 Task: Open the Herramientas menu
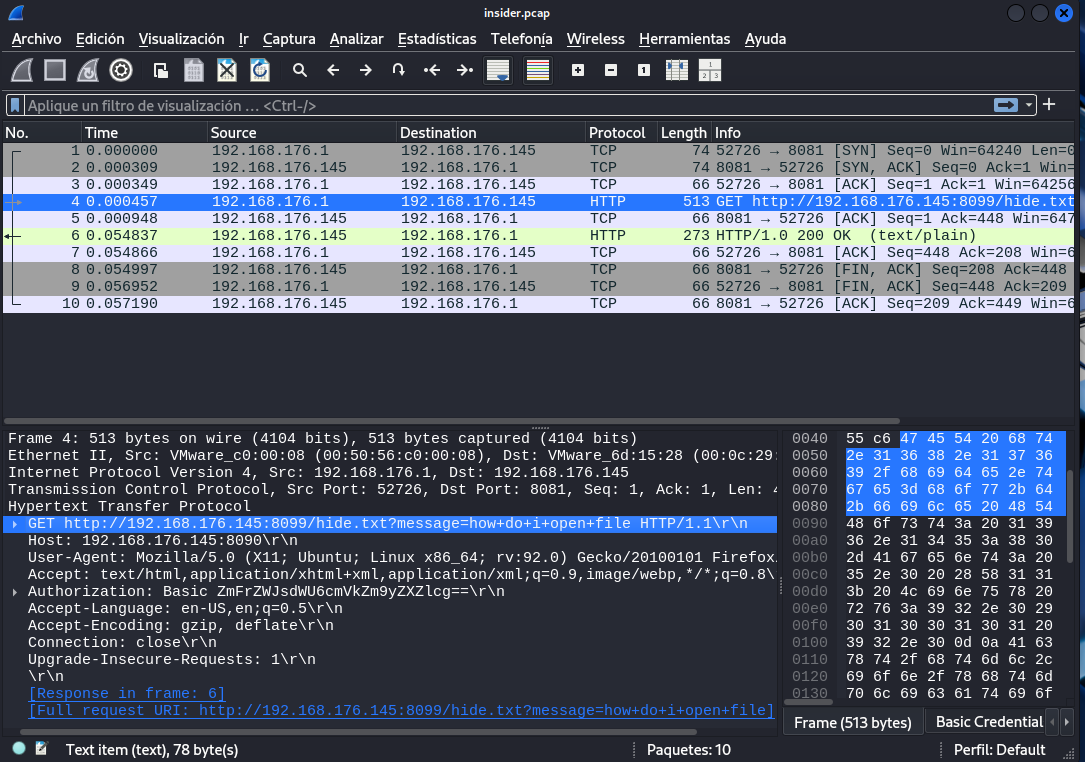coord(684,39)
